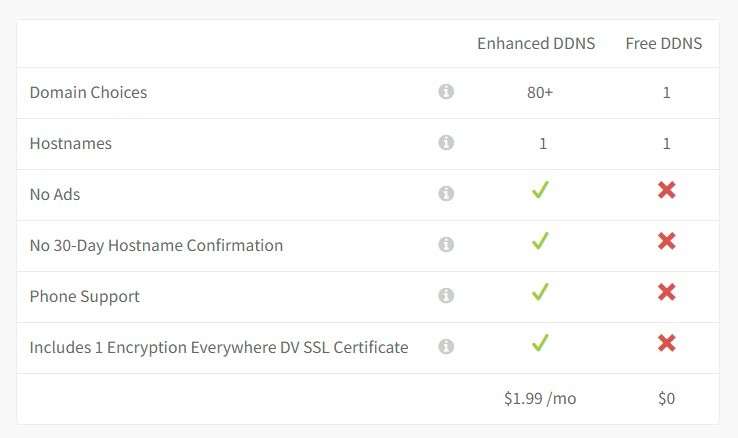Select the Enhanced DDNS column header
The image size is (738, 438).
pos(536,43)
